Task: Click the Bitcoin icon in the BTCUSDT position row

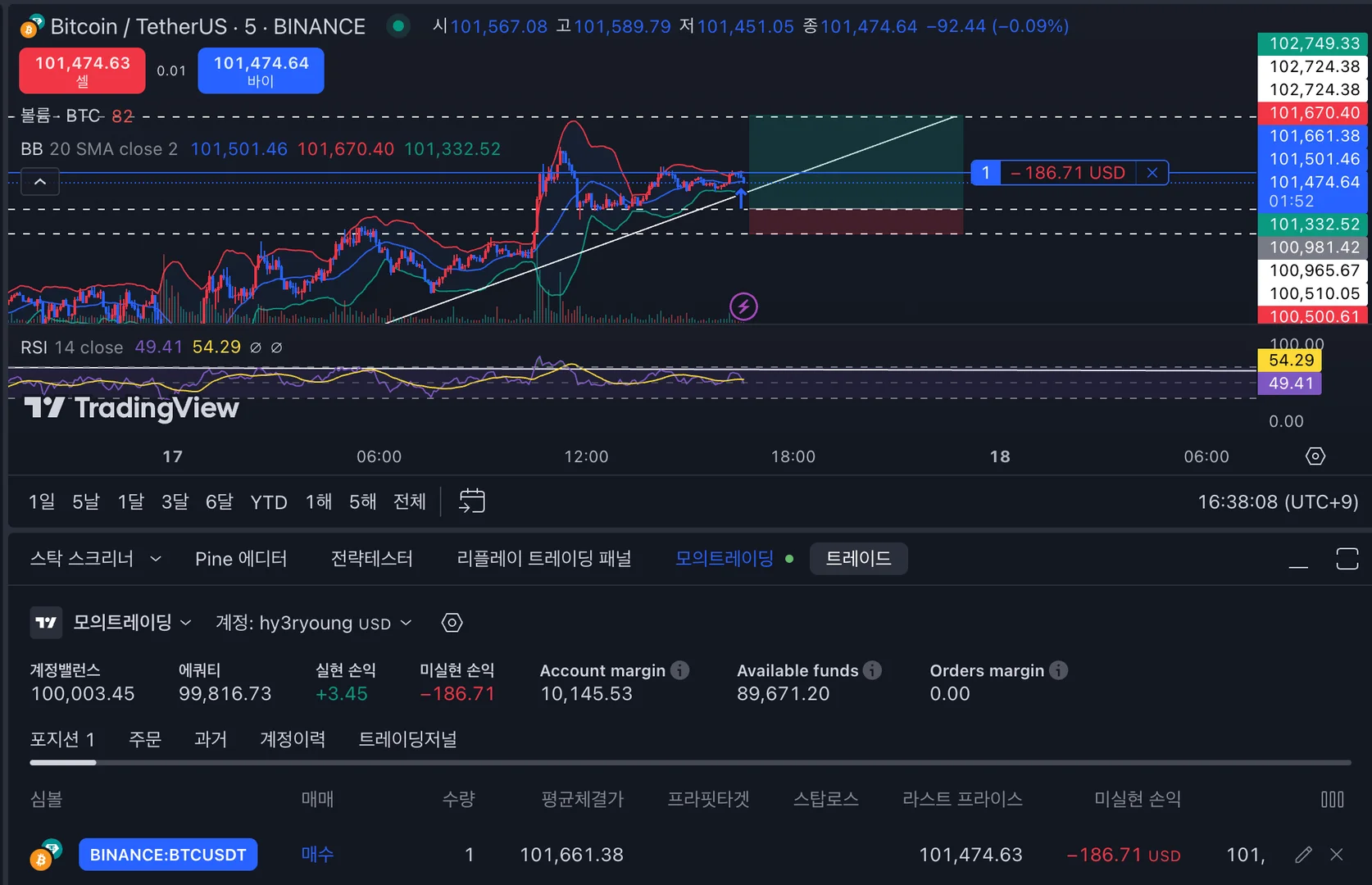Action: click(x=45, y=855)
